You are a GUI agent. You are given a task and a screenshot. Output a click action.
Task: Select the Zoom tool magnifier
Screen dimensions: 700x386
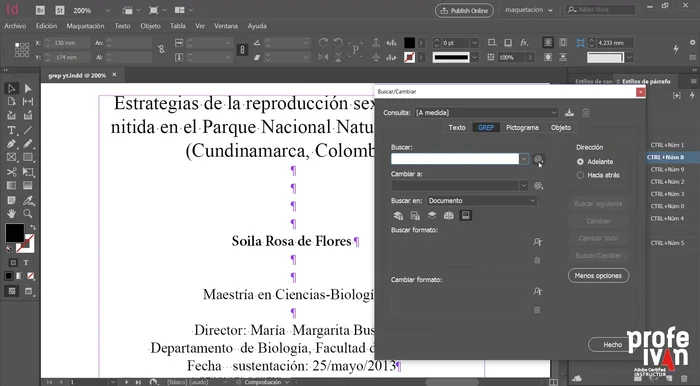tap(28, 214)
